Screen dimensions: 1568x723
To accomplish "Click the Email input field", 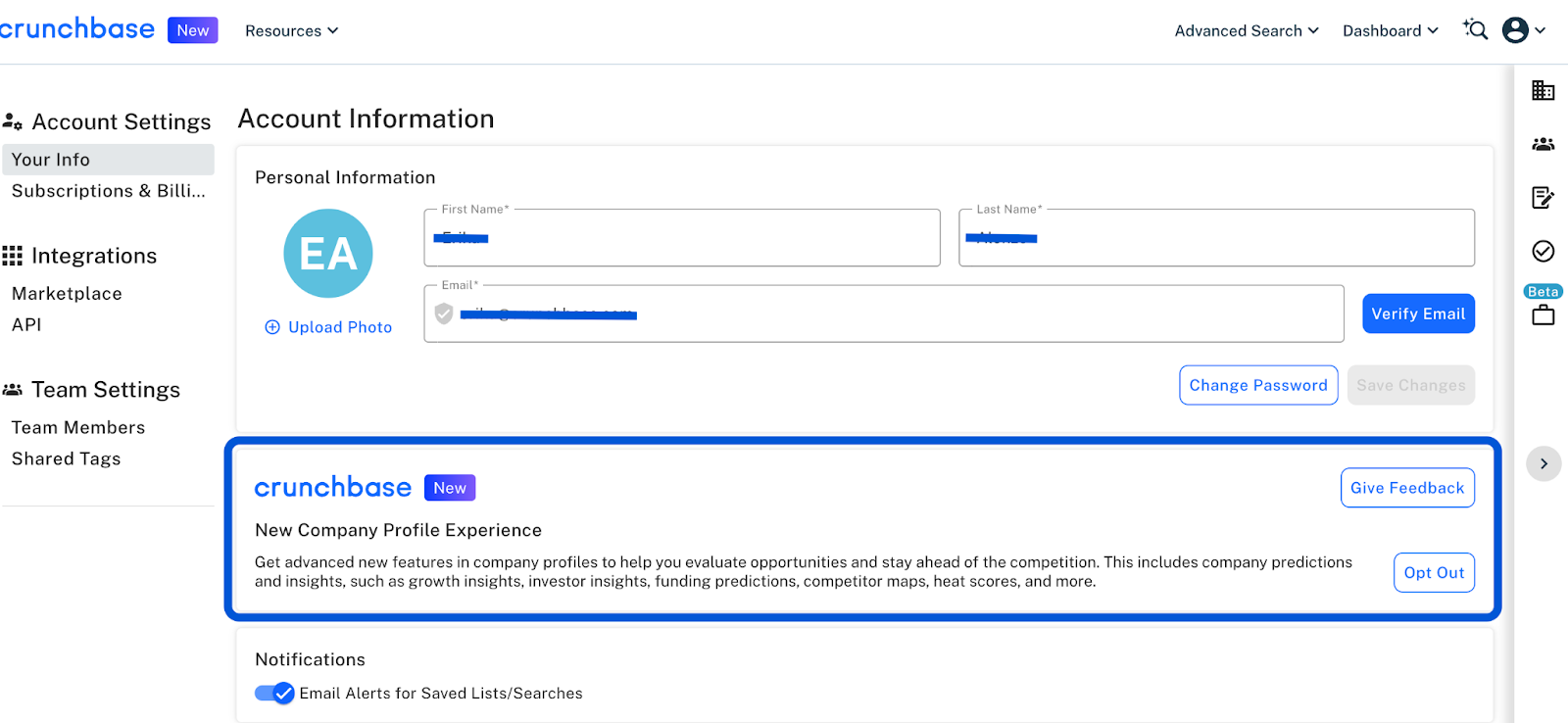I will [x=884, y=313].
